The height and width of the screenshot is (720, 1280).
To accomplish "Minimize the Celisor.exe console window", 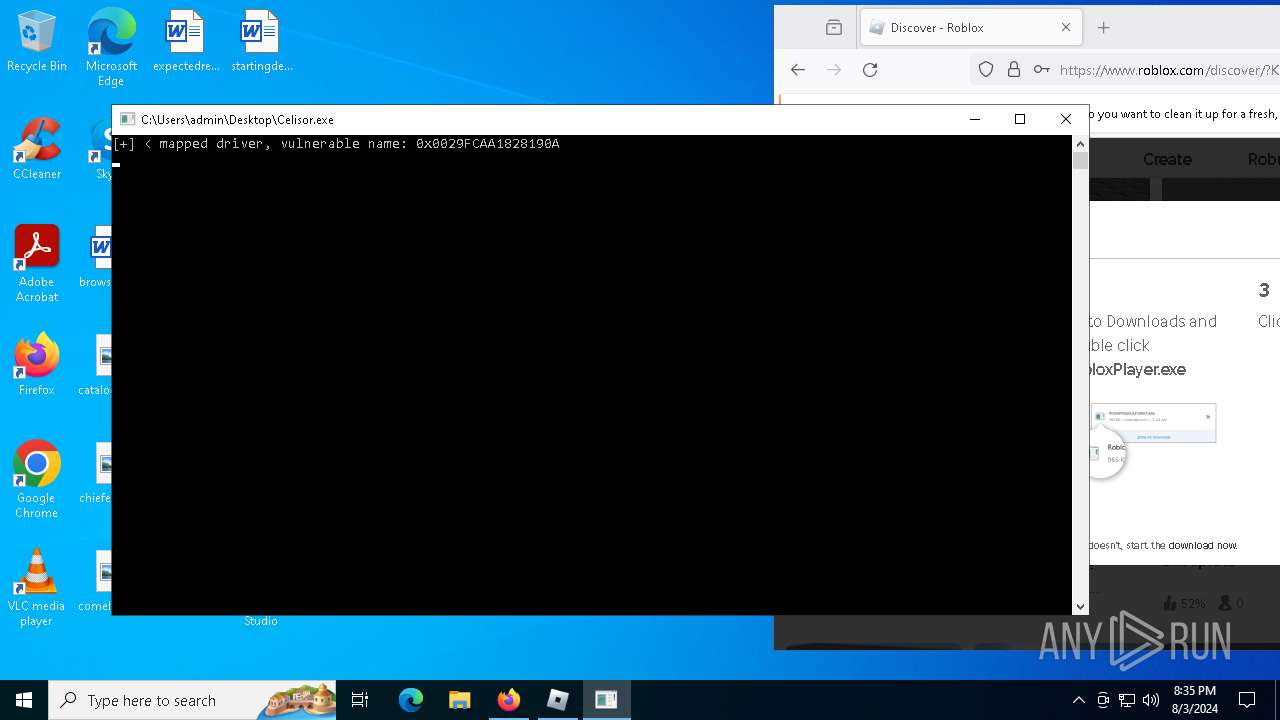I will (974, 119).
